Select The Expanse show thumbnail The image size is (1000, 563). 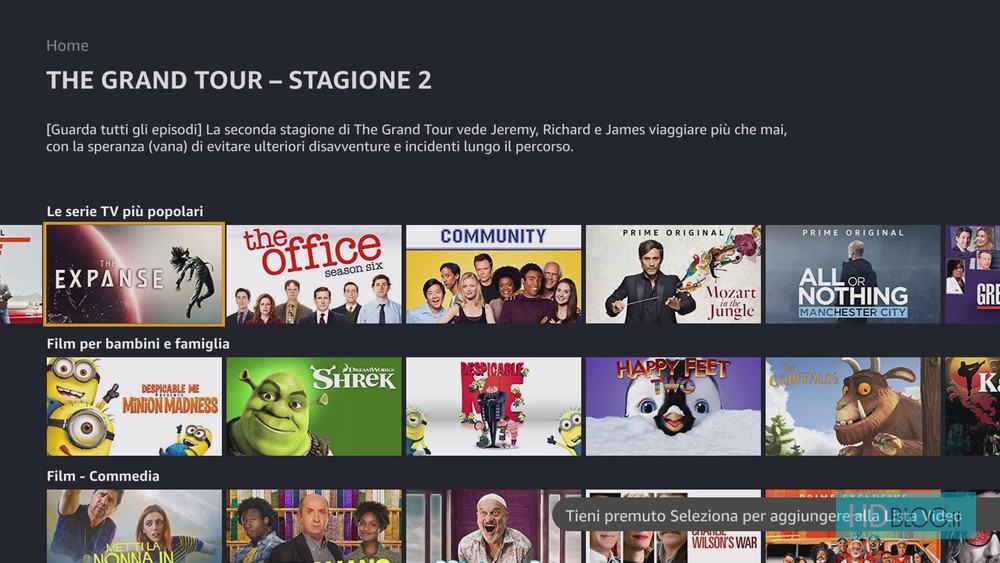coord(134,274)
